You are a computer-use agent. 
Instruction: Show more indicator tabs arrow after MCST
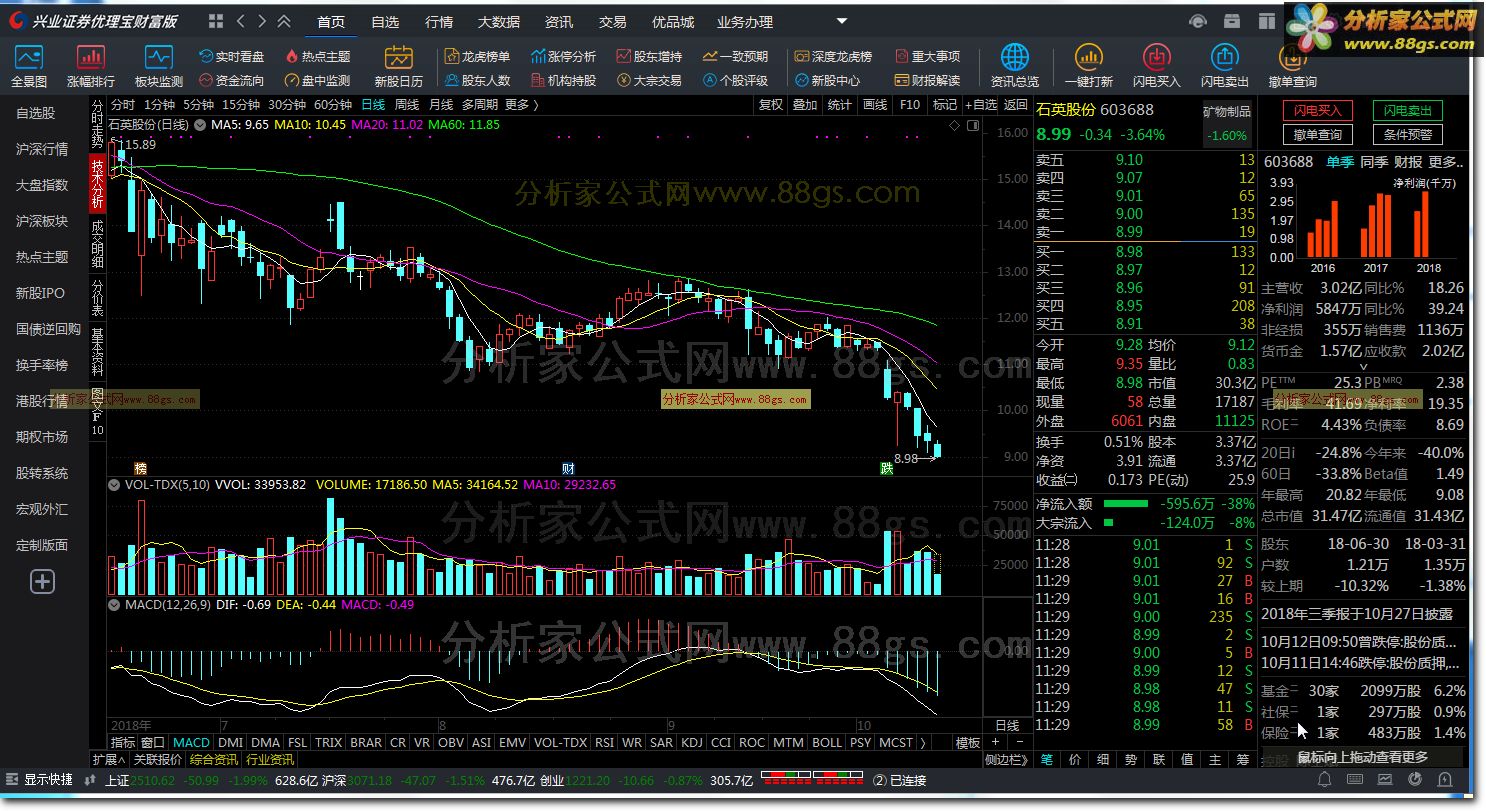[922, 743]
